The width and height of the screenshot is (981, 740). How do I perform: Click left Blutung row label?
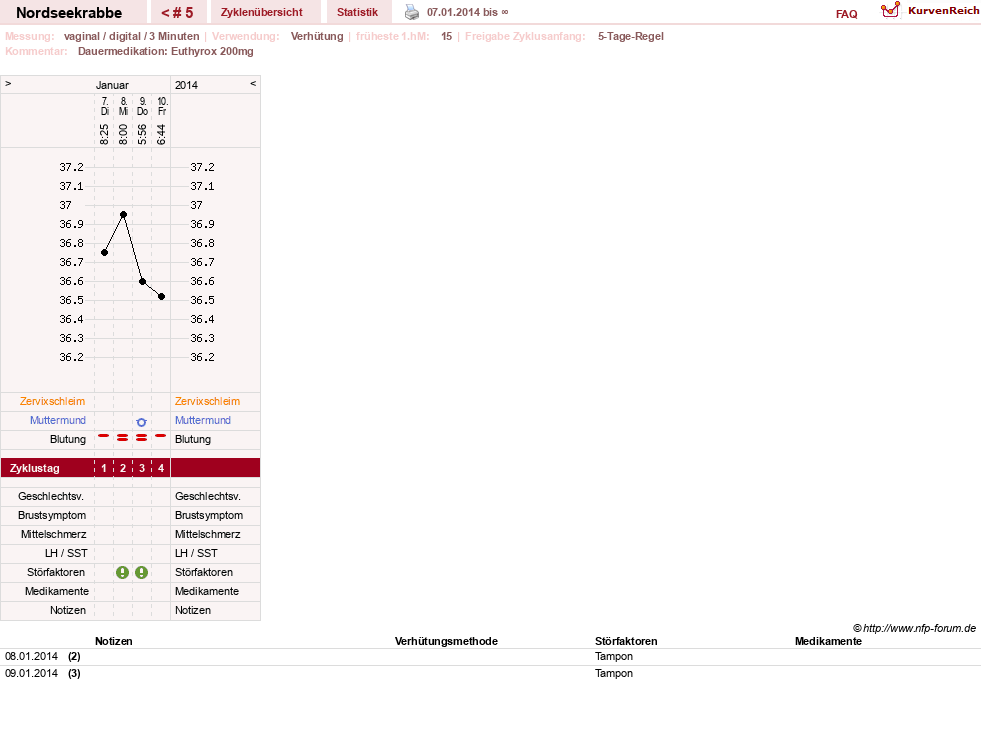click(68, 439)
